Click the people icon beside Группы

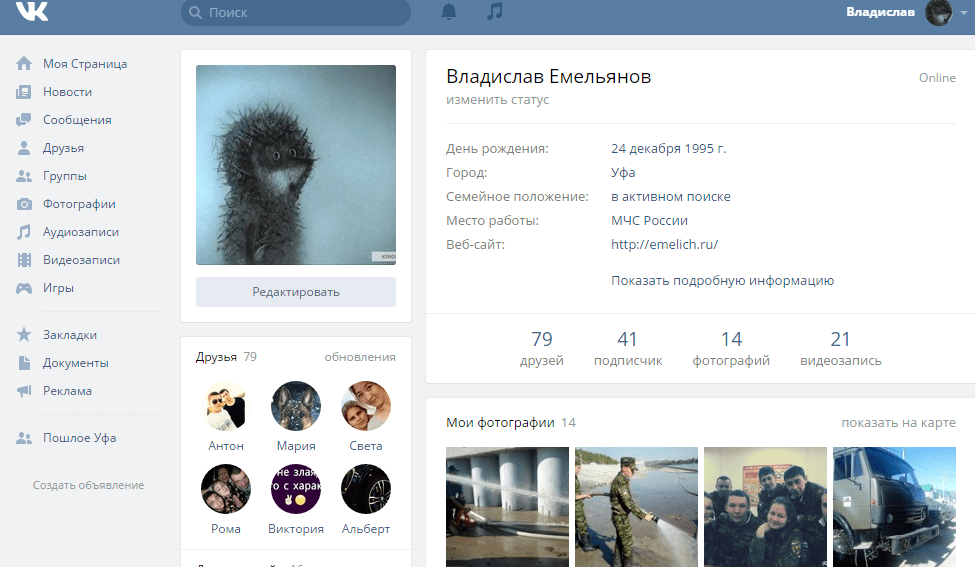24,176
